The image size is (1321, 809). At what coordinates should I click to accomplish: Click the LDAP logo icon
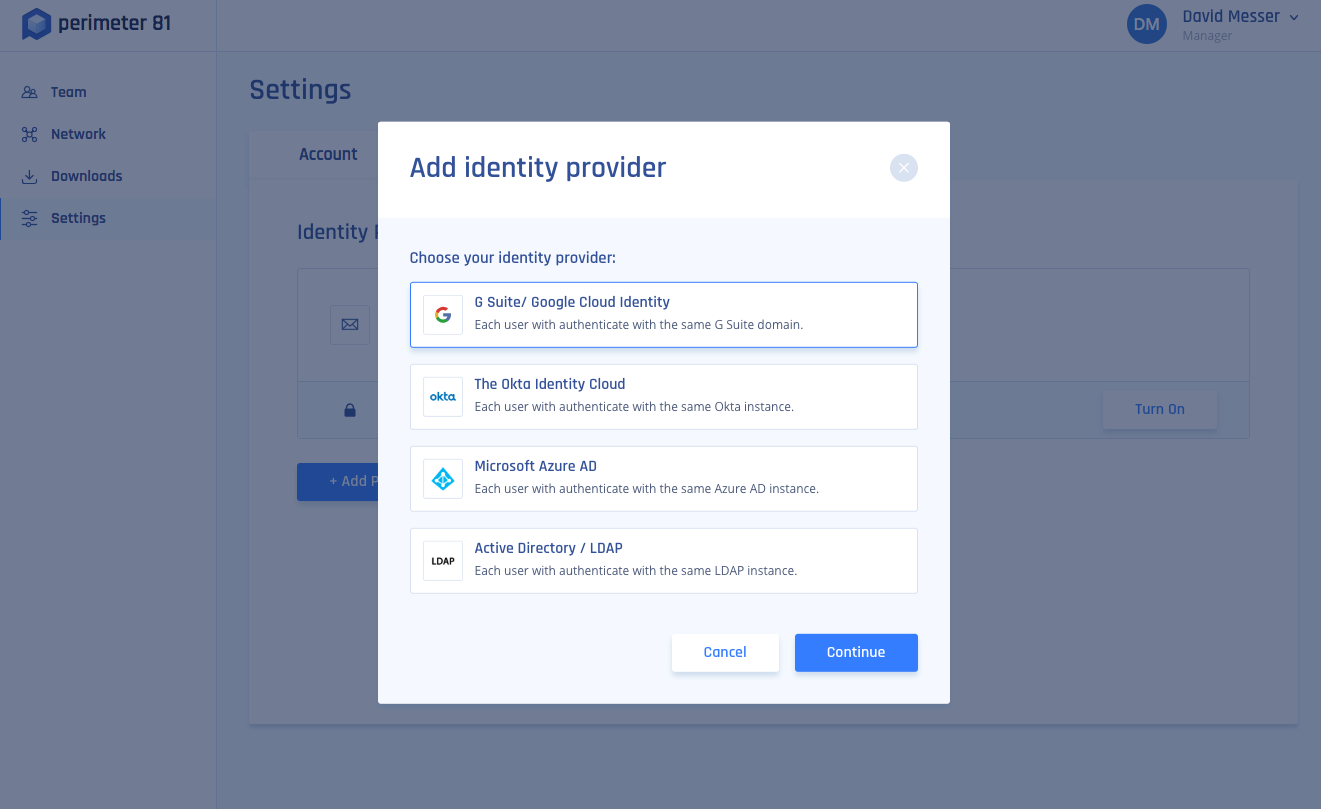[443, 561]
